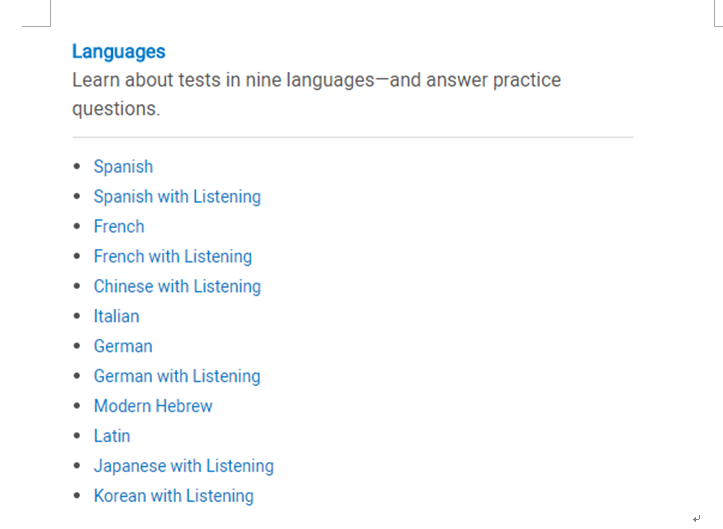Click the horizontal divider line below description
Viewport: 723px width, 529px height.
tap(353, 137)
